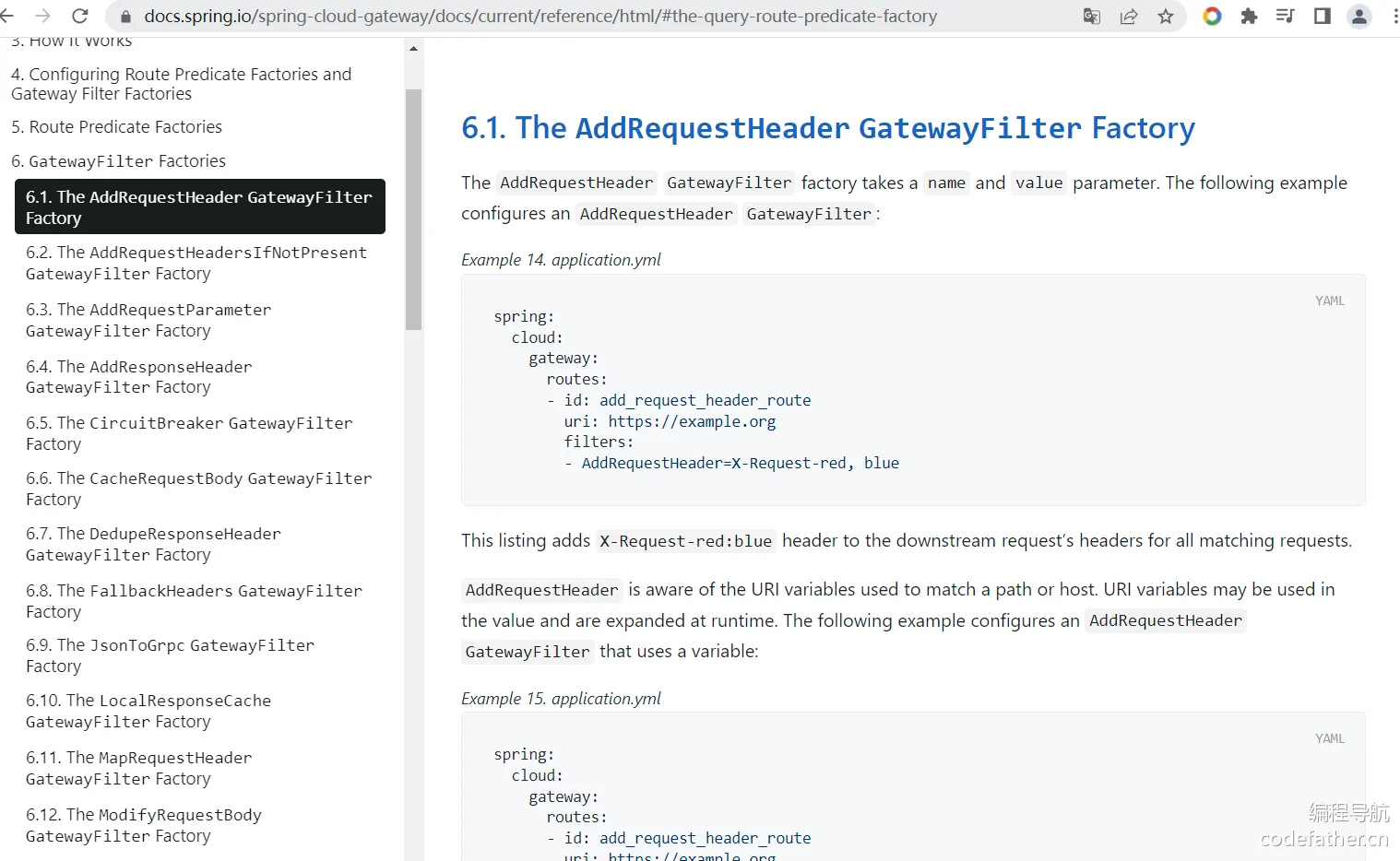The width and height of the screenshot is (1400, 861).
Task: Open the colorful circular extension icon
Action: 1212,16
